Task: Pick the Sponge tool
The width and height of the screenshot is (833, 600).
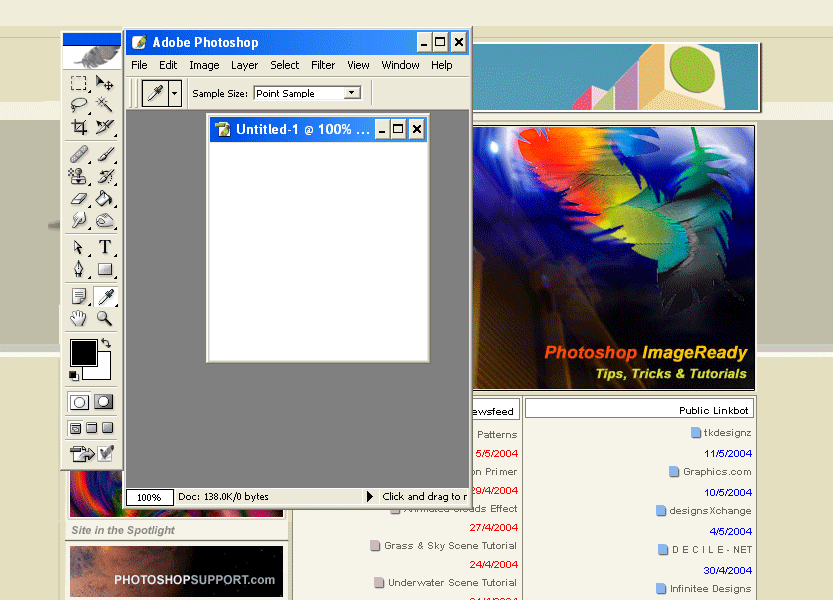Action: 104,220
